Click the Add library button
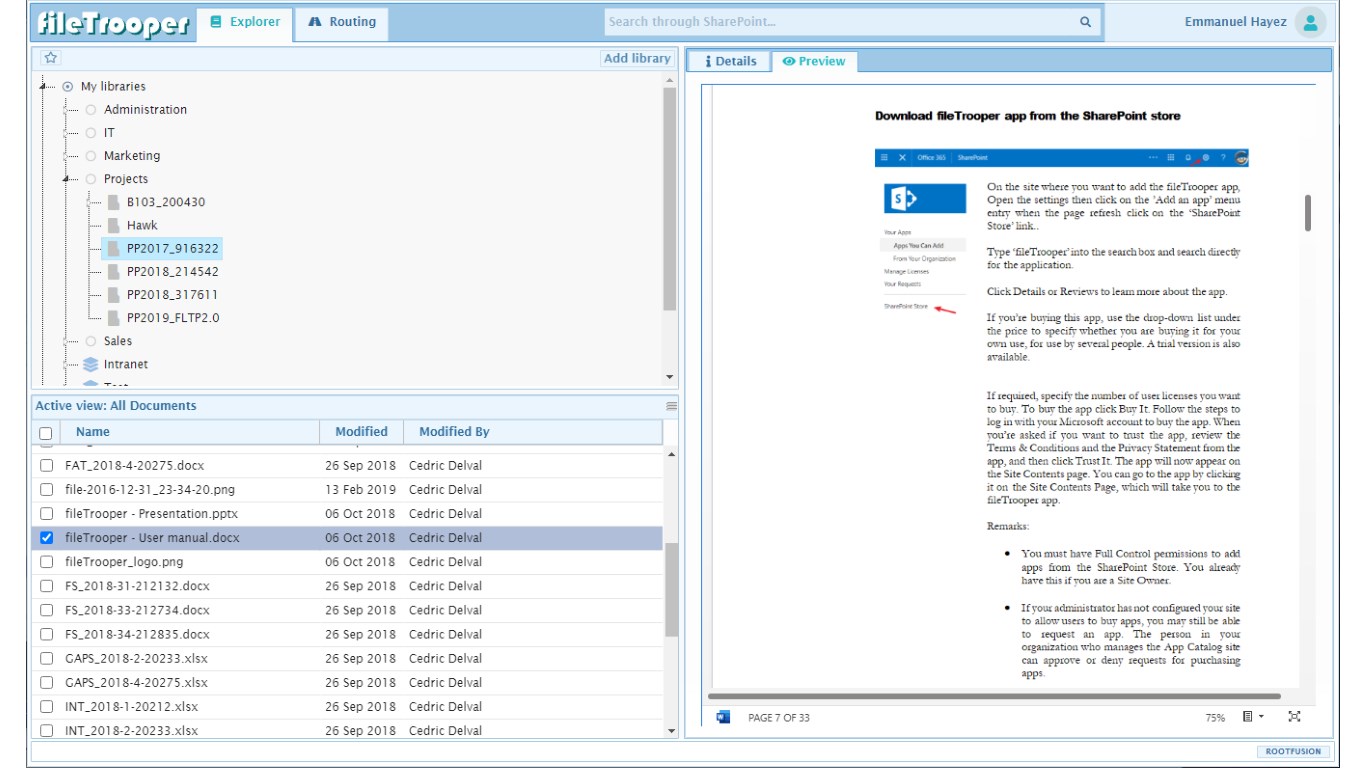Image resolution: width=1366 pixels, height=768 pixels. point(637,58)
